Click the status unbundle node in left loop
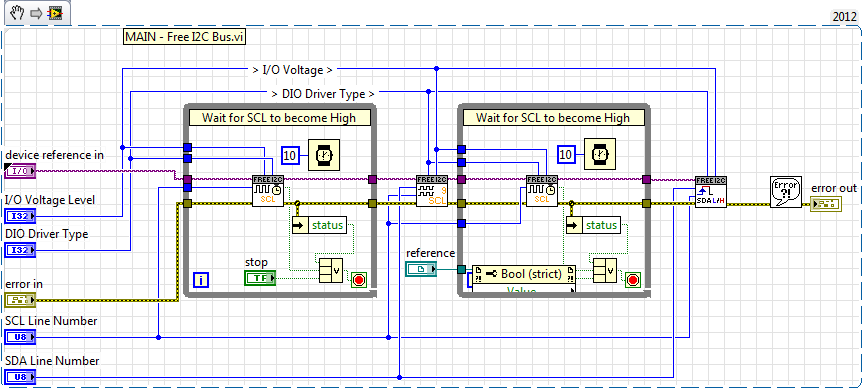863x389 pixels. 319,225
